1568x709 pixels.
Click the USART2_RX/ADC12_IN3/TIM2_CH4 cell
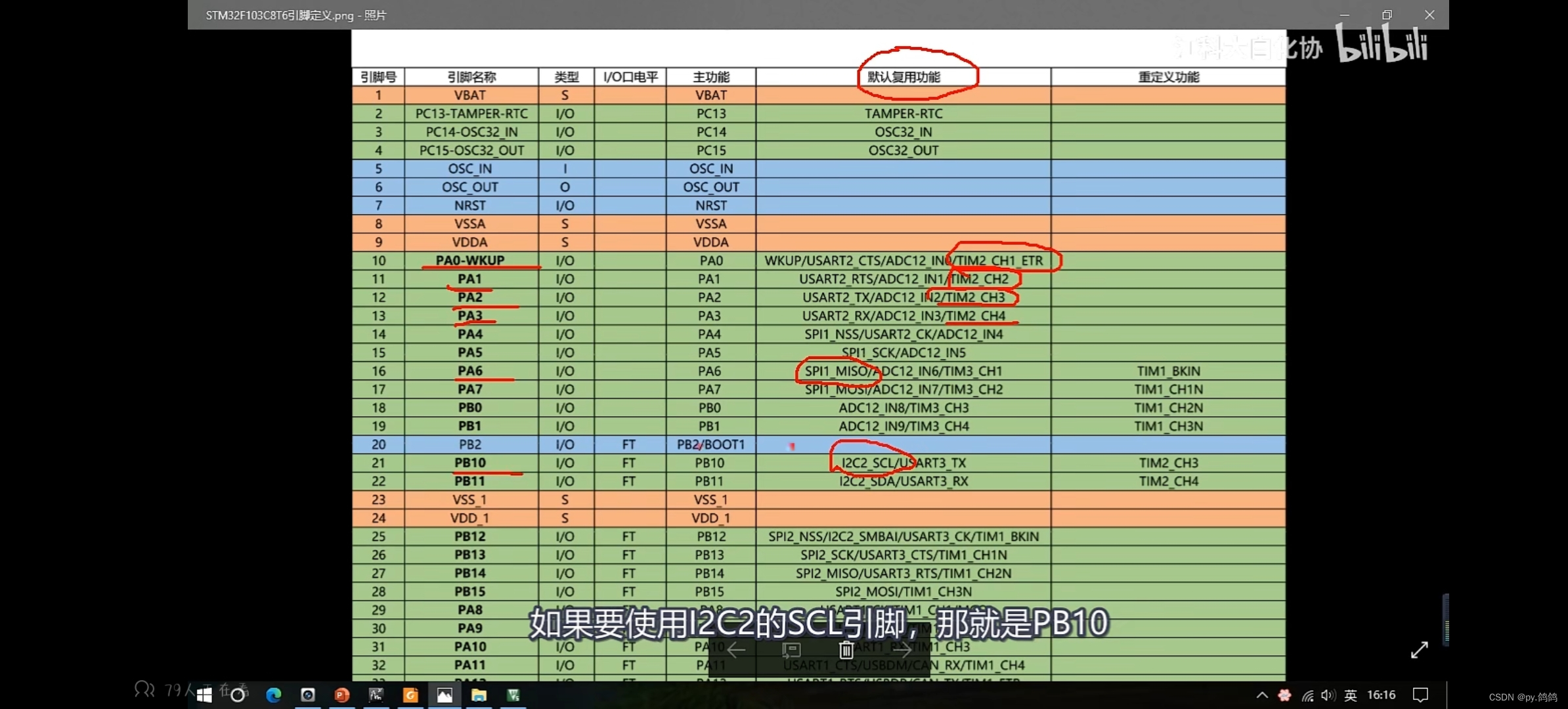click(x=904, y=316)
